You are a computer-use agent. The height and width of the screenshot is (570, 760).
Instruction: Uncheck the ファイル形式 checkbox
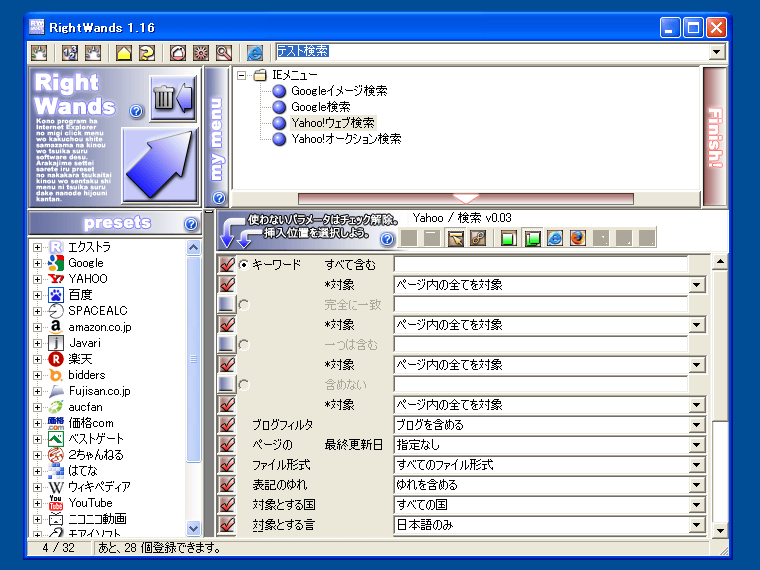pos(226,465)
